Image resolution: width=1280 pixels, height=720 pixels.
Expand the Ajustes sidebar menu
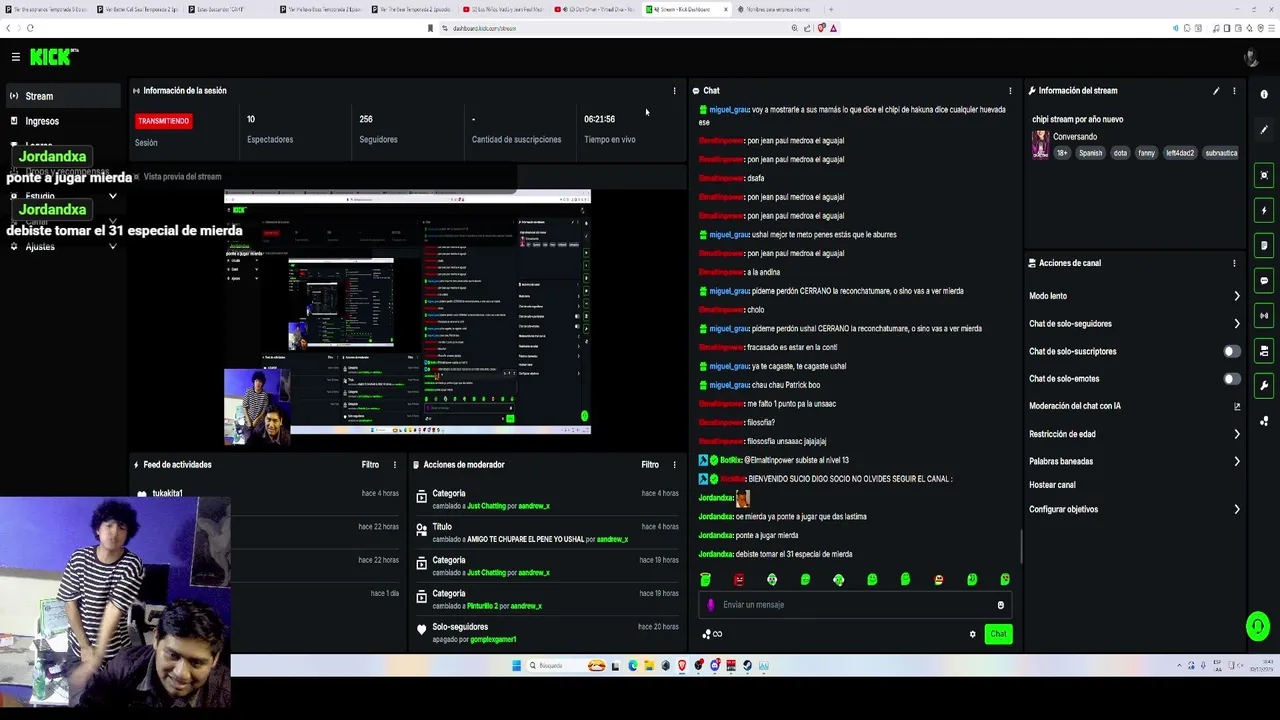coord(63,247)
